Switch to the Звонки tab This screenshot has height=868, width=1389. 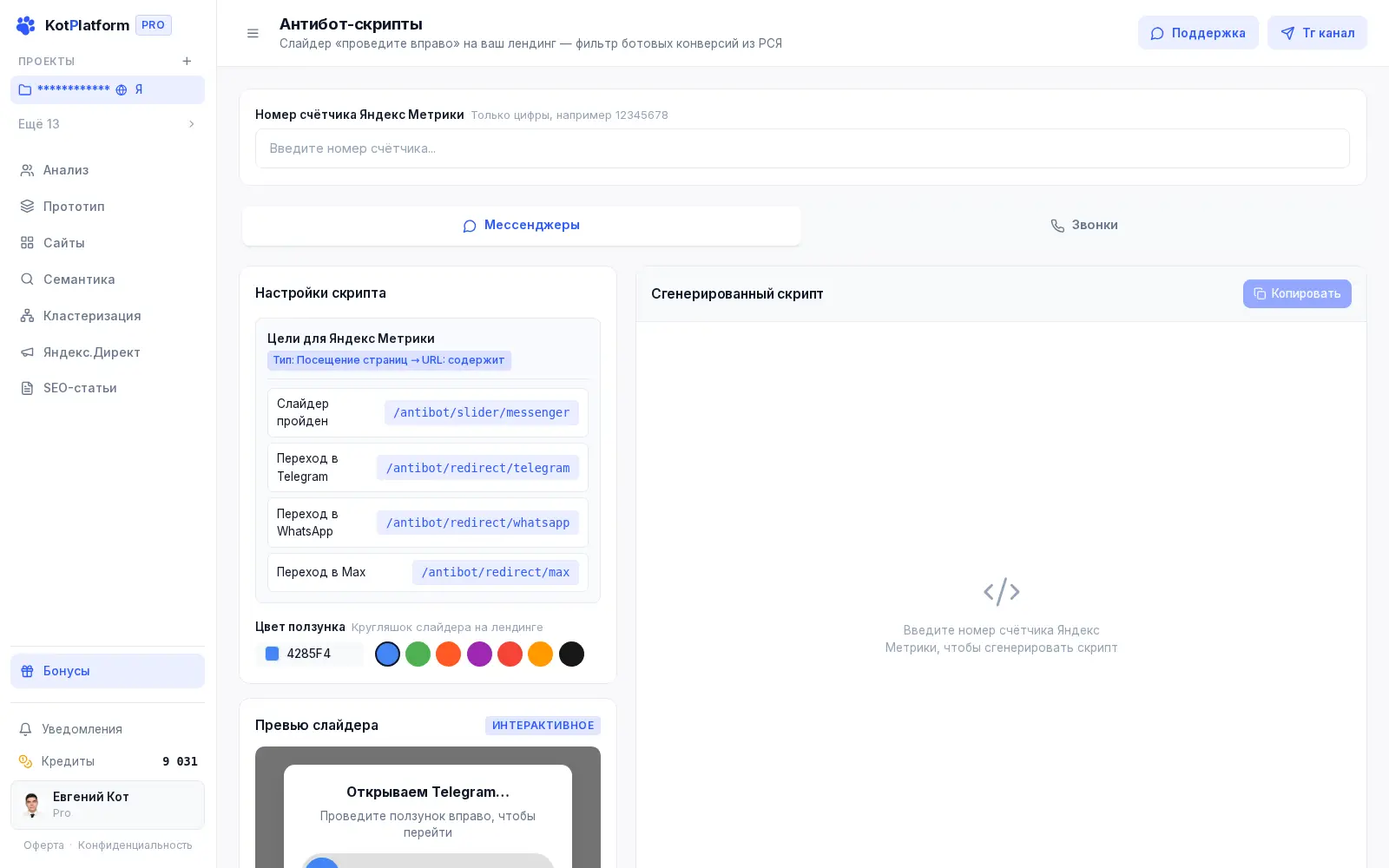tap(1083, 226)
